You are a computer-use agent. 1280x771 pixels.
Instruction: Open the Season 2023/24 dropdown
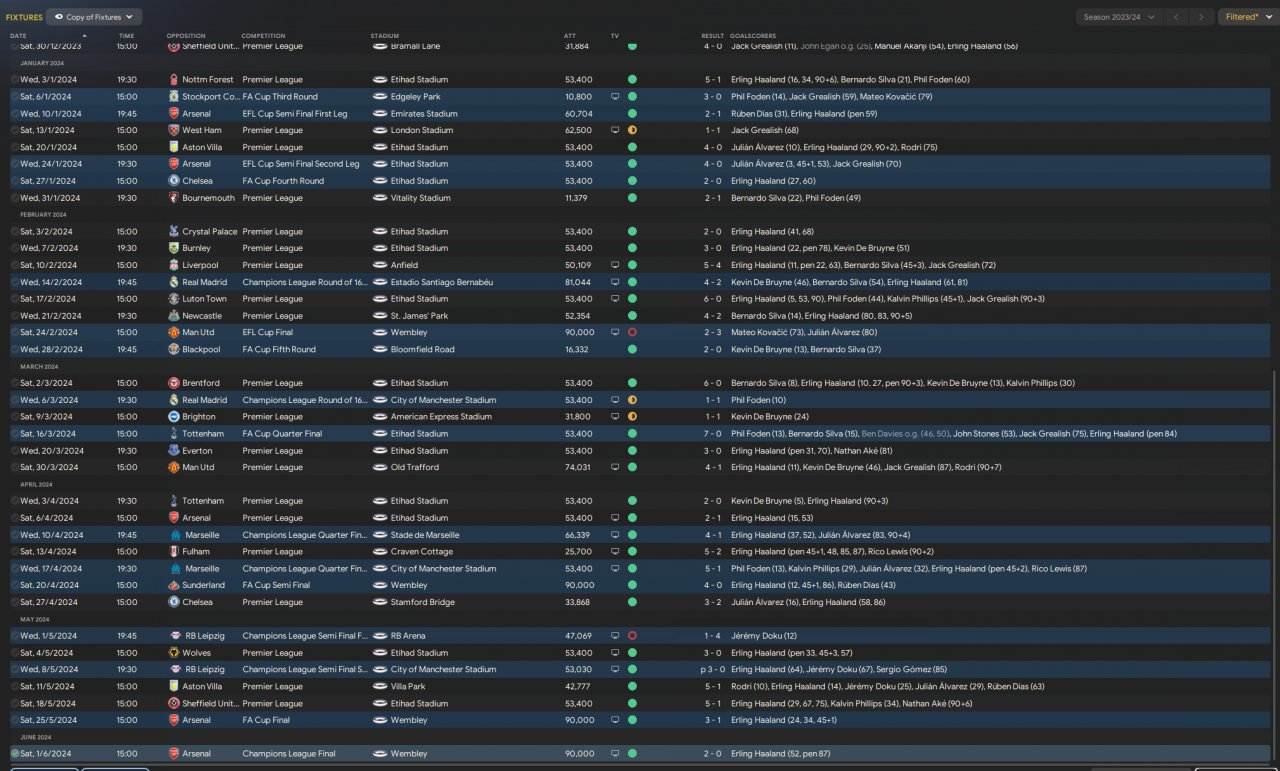click(1119, 17)
